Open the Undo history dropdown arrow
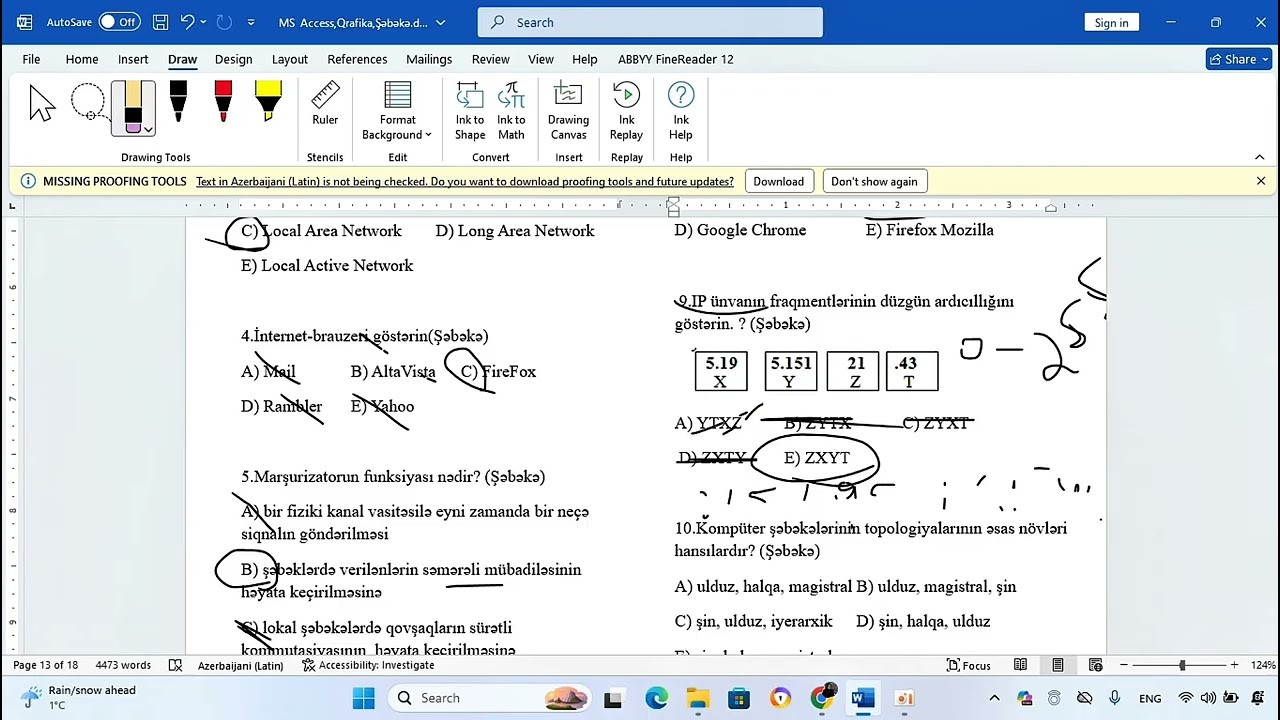Screen dimensions: 1280x720 click(203, 22)
